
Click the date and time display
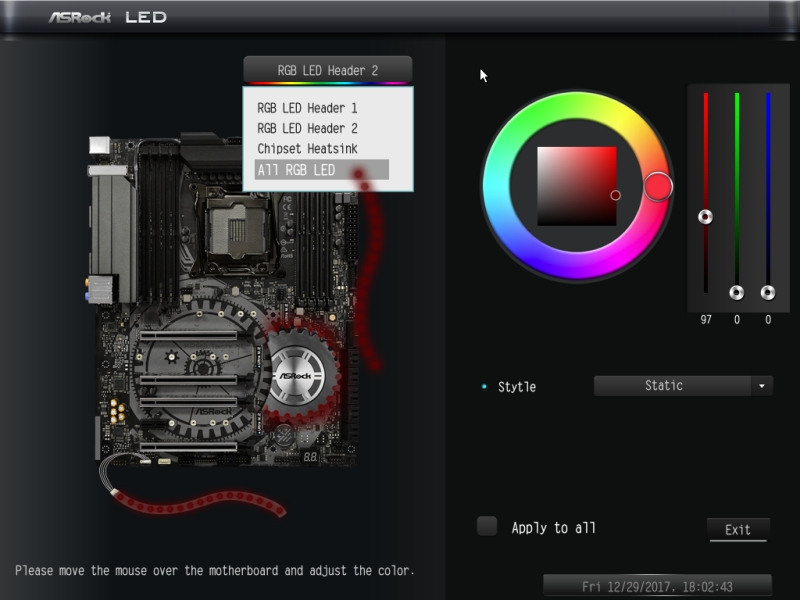[657, 587]
